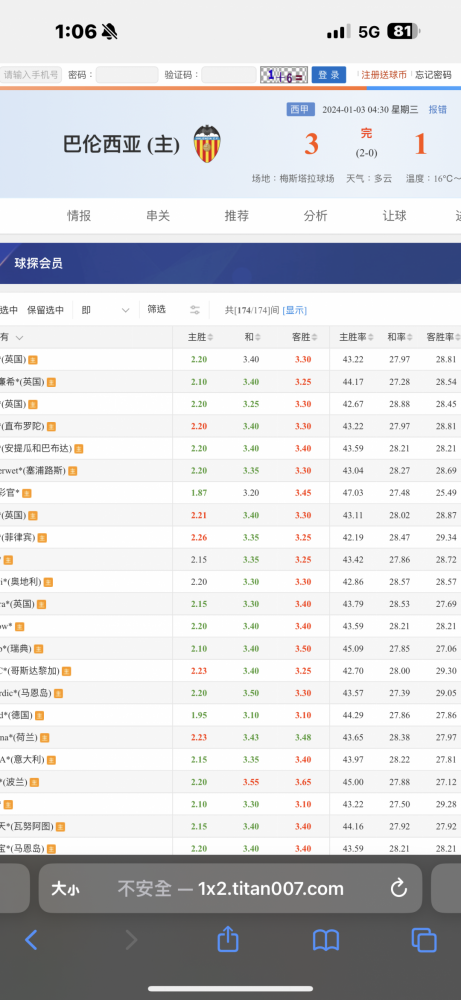Click the orange badge next to ow*
Screen dimensions: 461x1000
coord(20,626)
